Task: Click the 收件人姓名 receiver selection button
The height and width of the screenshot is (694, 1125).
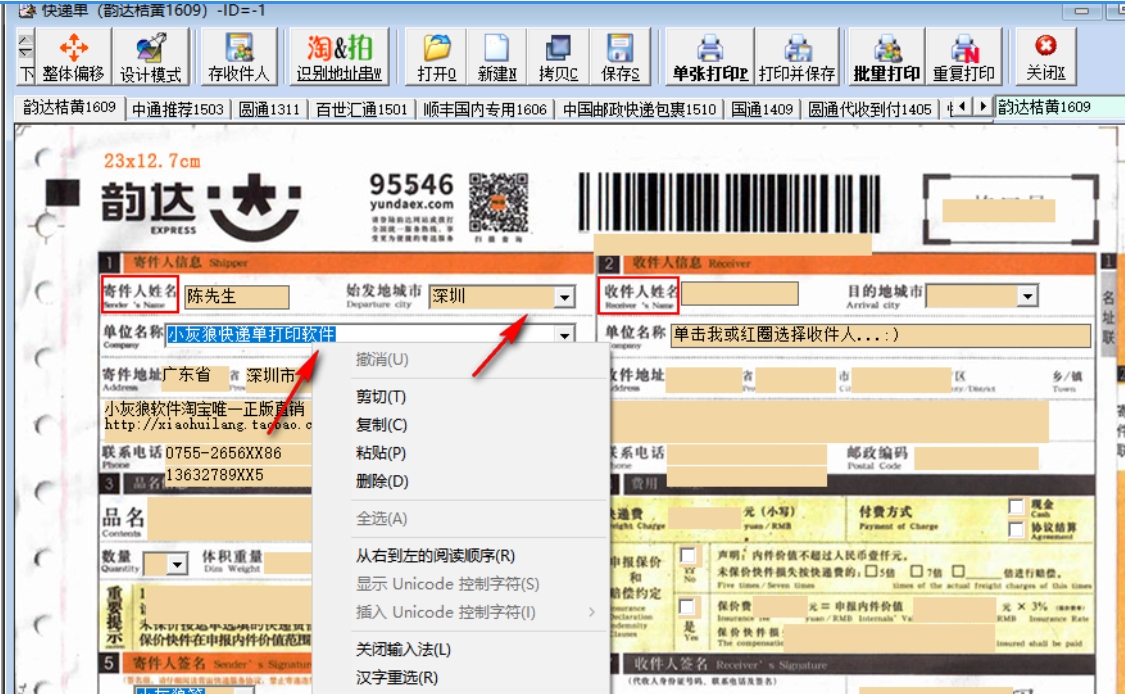Action: click(638, 294)
